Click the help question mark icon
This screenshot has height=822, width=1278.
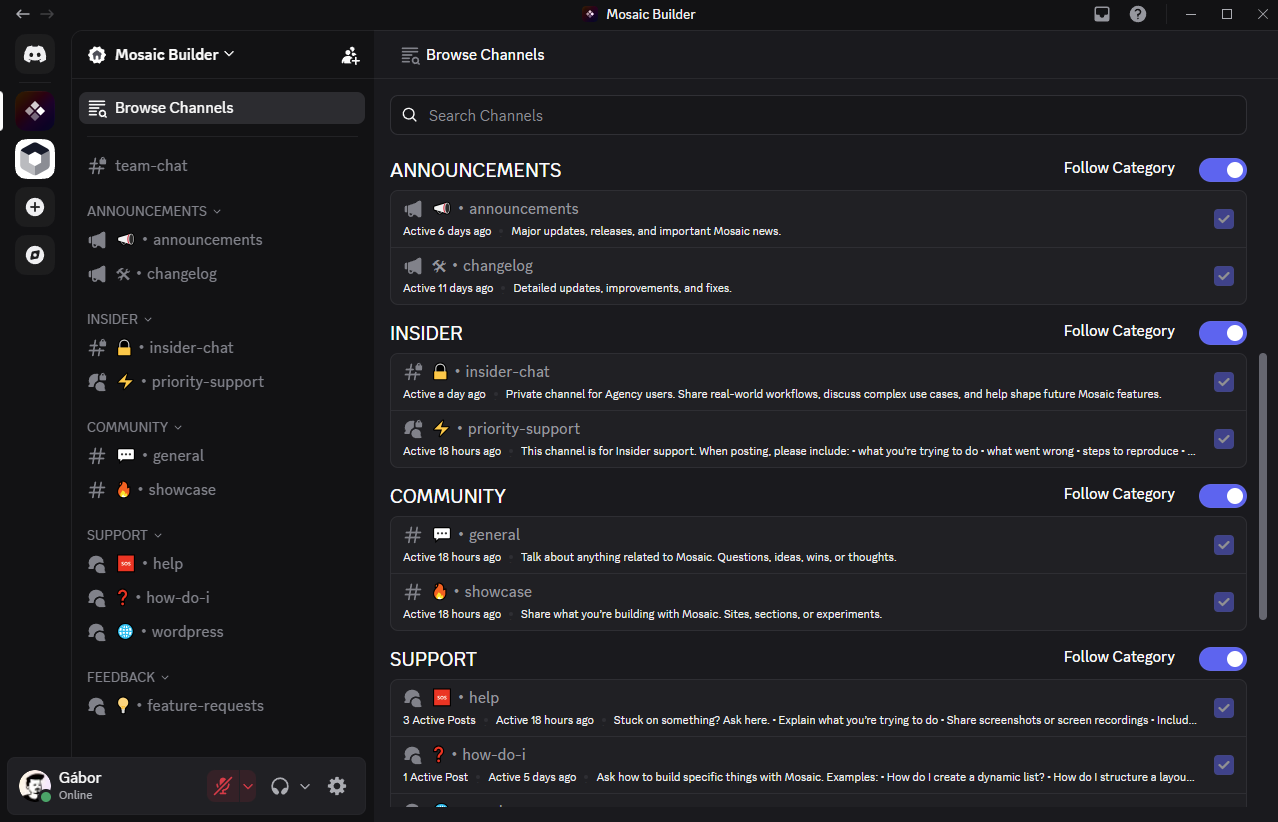[1138, 14]
